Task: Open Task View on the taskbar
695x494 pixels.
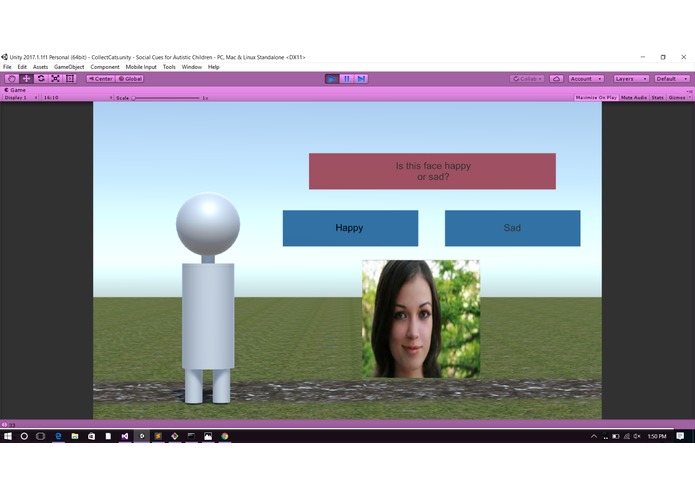Action: (40, 436)
